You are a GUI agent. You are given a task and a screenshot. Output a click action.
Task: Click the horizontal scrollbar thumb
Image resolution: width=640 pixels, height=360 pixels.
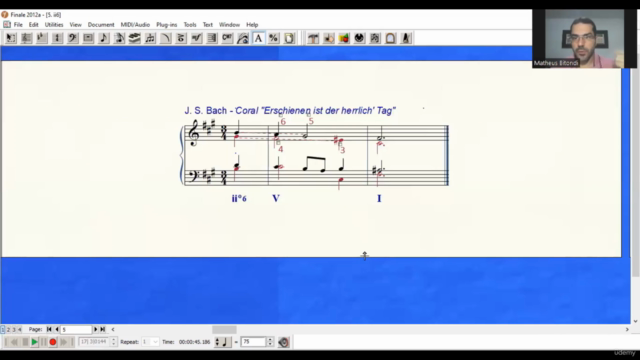[224, 329]
